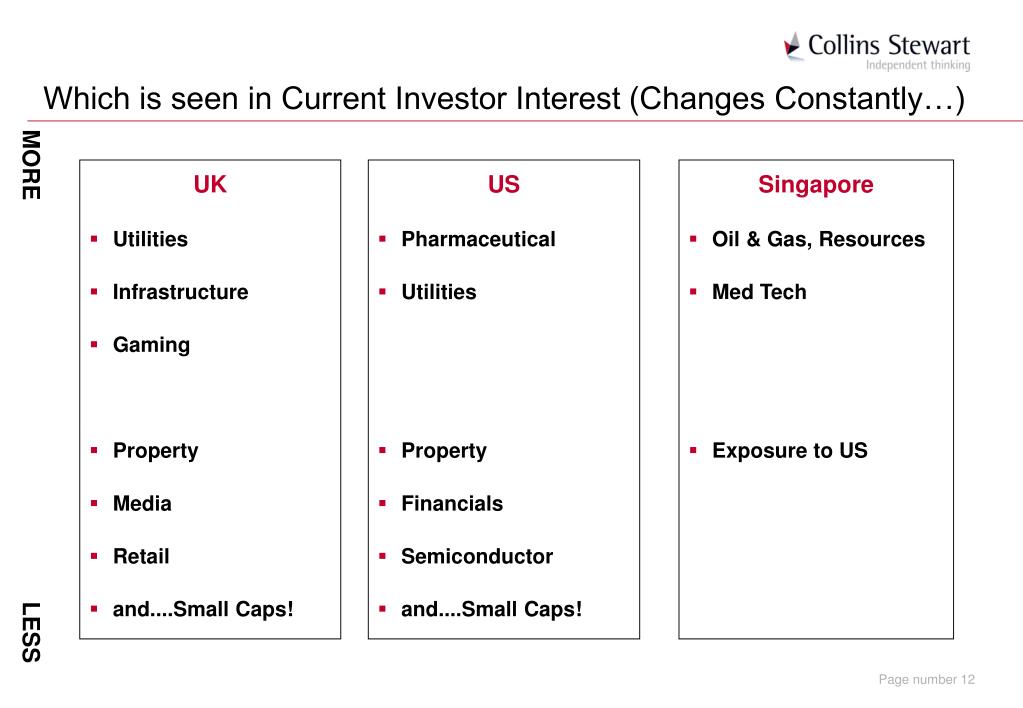Select the US column heading
This screenshot has height=708, width=1023.
tap(504, 184)
